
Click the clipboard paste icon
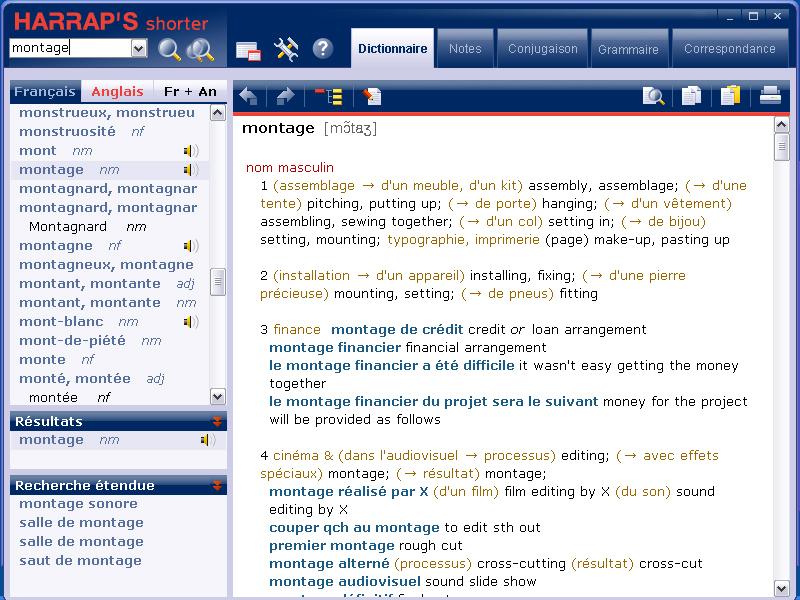(x=730, y=95)
